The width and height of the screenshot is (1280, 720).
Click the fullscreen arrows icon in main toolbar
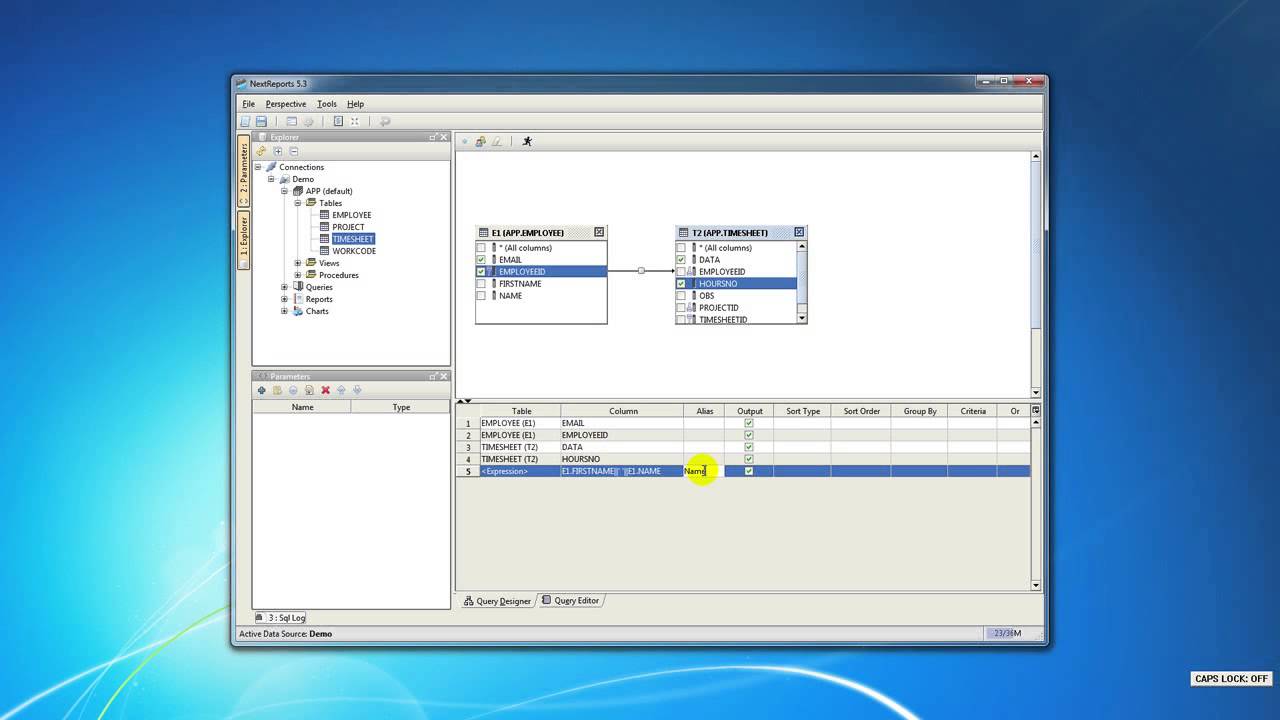[354, 121]
